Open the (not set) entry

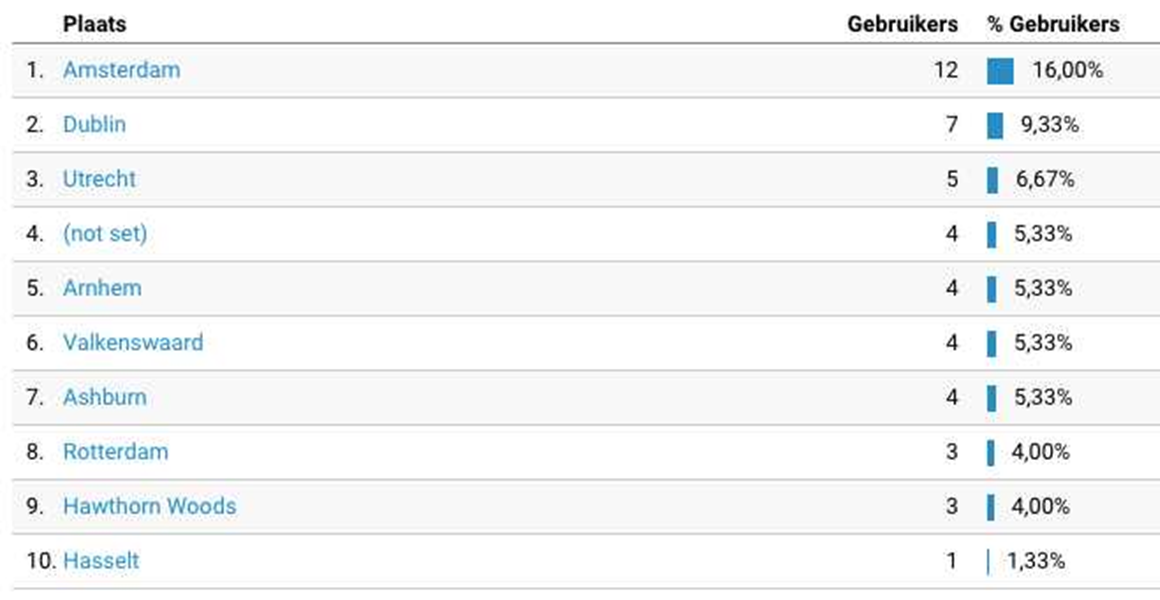click(x=104, y=234)
